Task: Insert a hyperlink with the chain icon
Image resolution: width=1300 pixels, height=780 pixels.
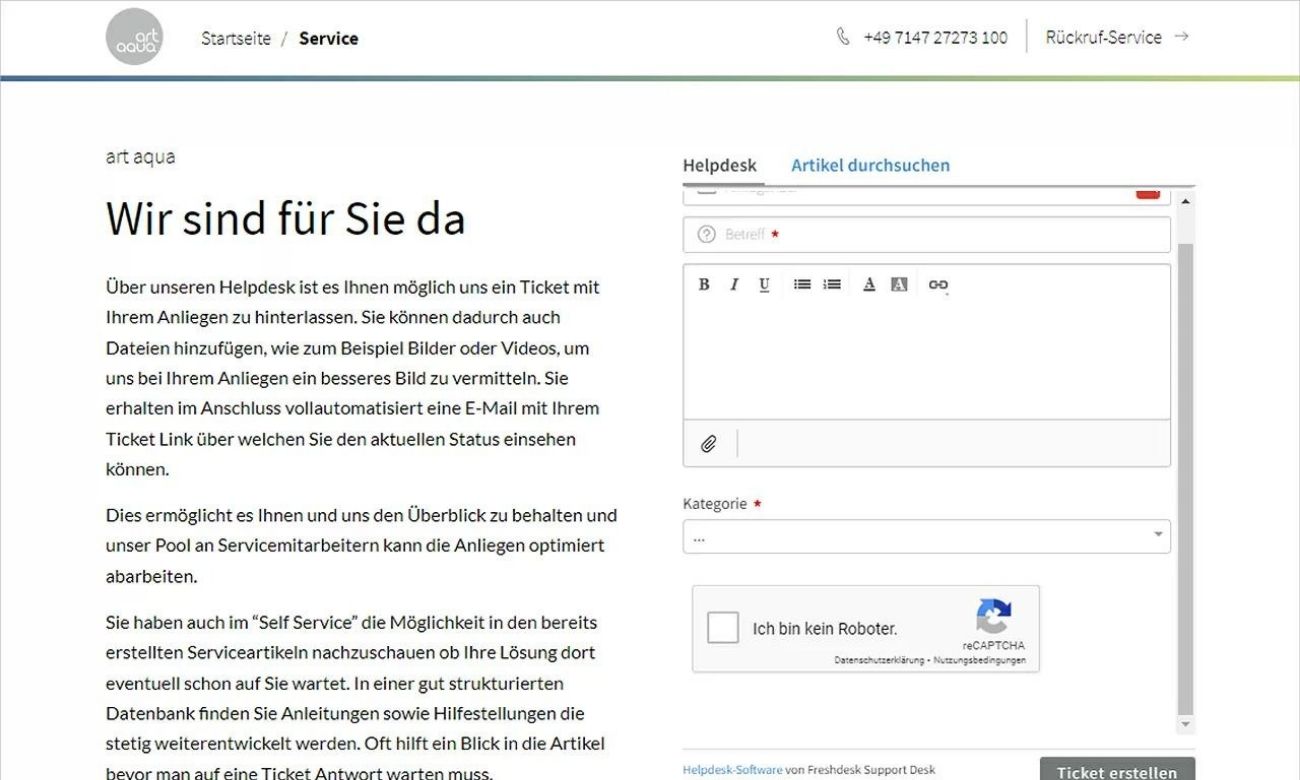Action: point(938,285)
